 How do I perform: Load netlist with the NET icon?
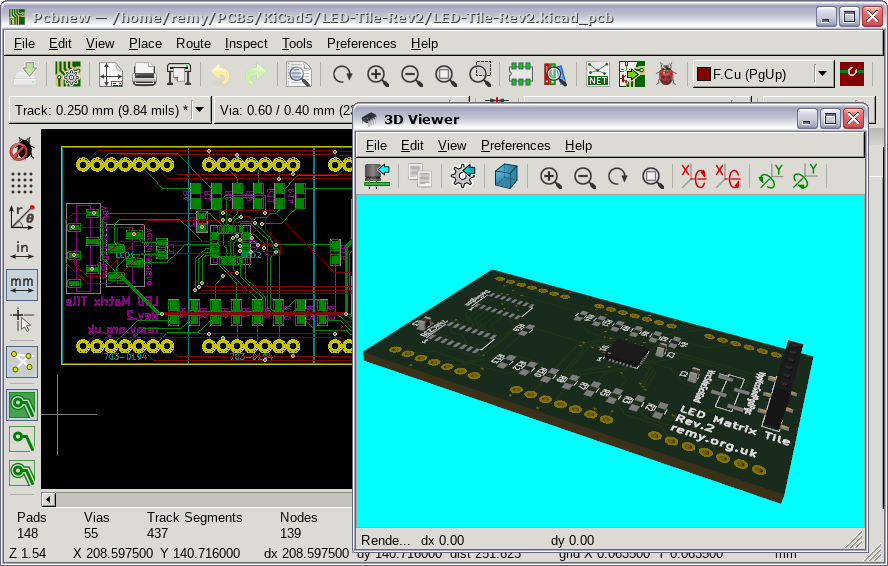pos(597,74)
